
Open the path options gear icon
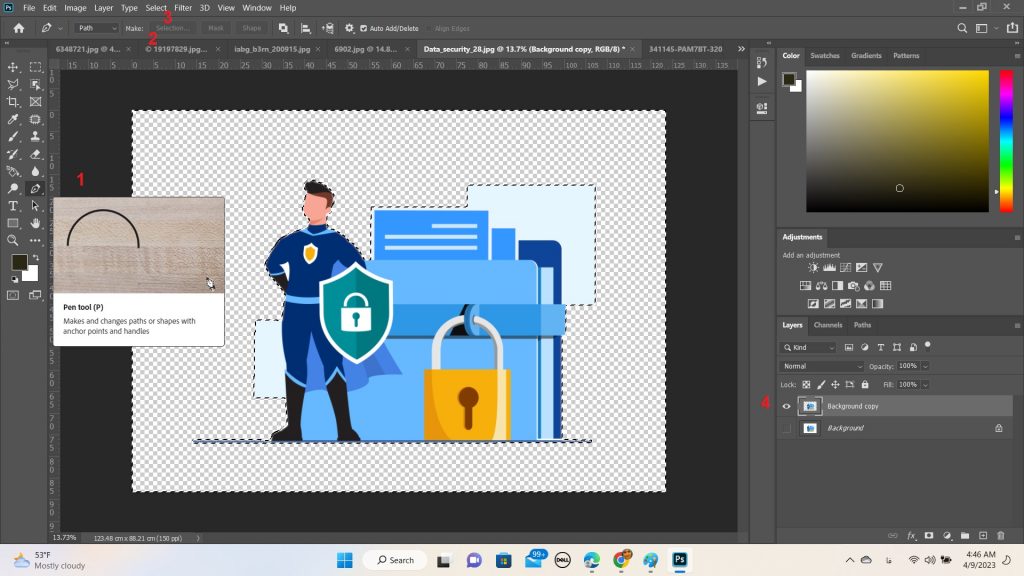(349, 29)
